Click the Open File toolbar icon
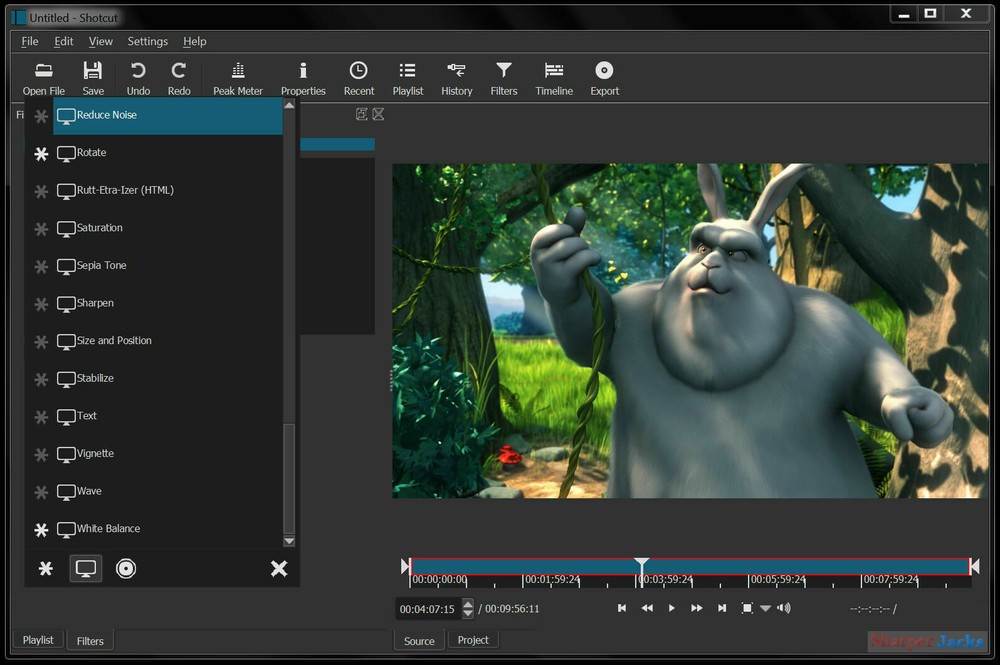 43,75
